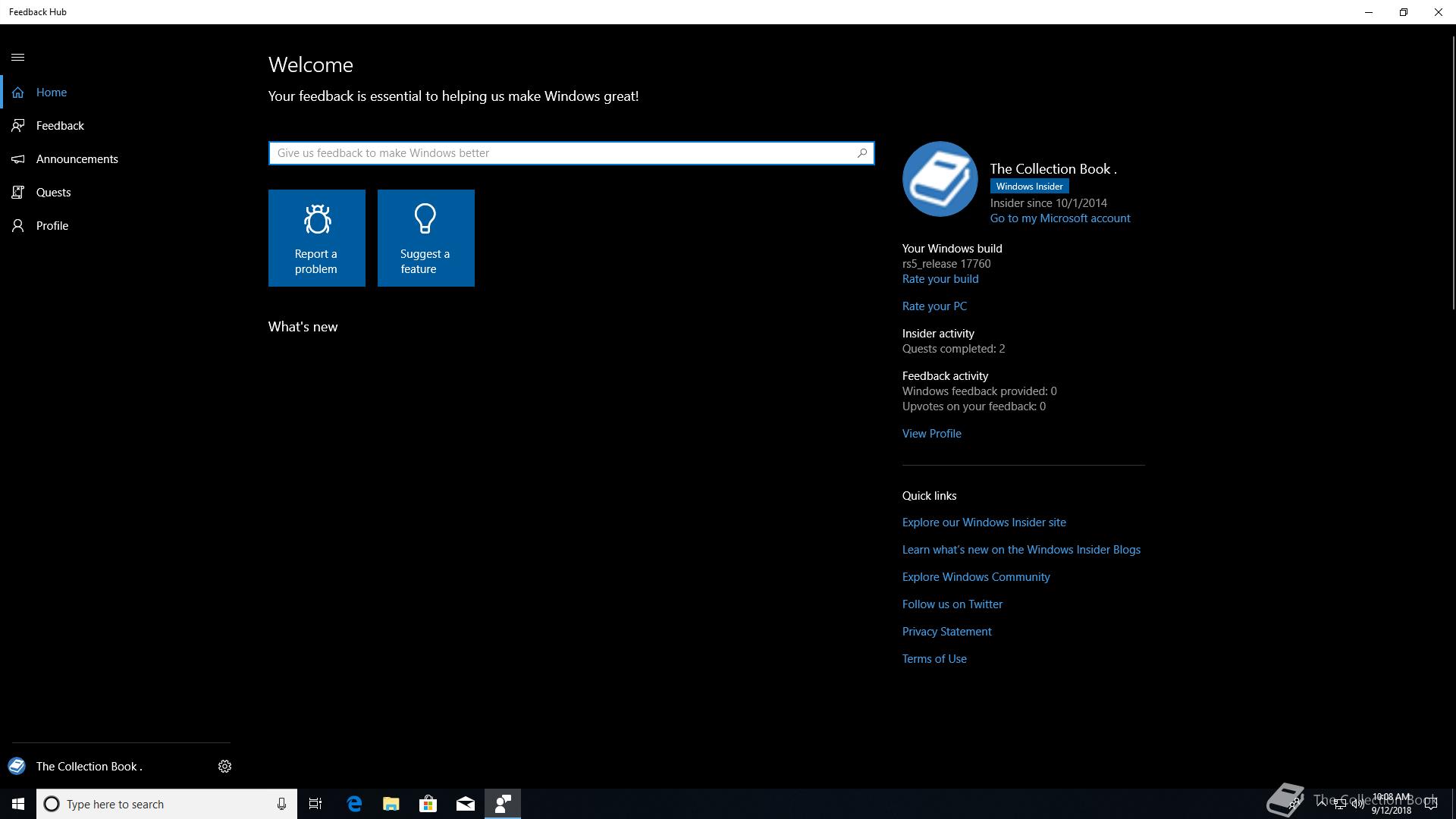Go to Announcements in sidebar
The height and width of the screenshot is (819, 1456).
click(77, 159)
